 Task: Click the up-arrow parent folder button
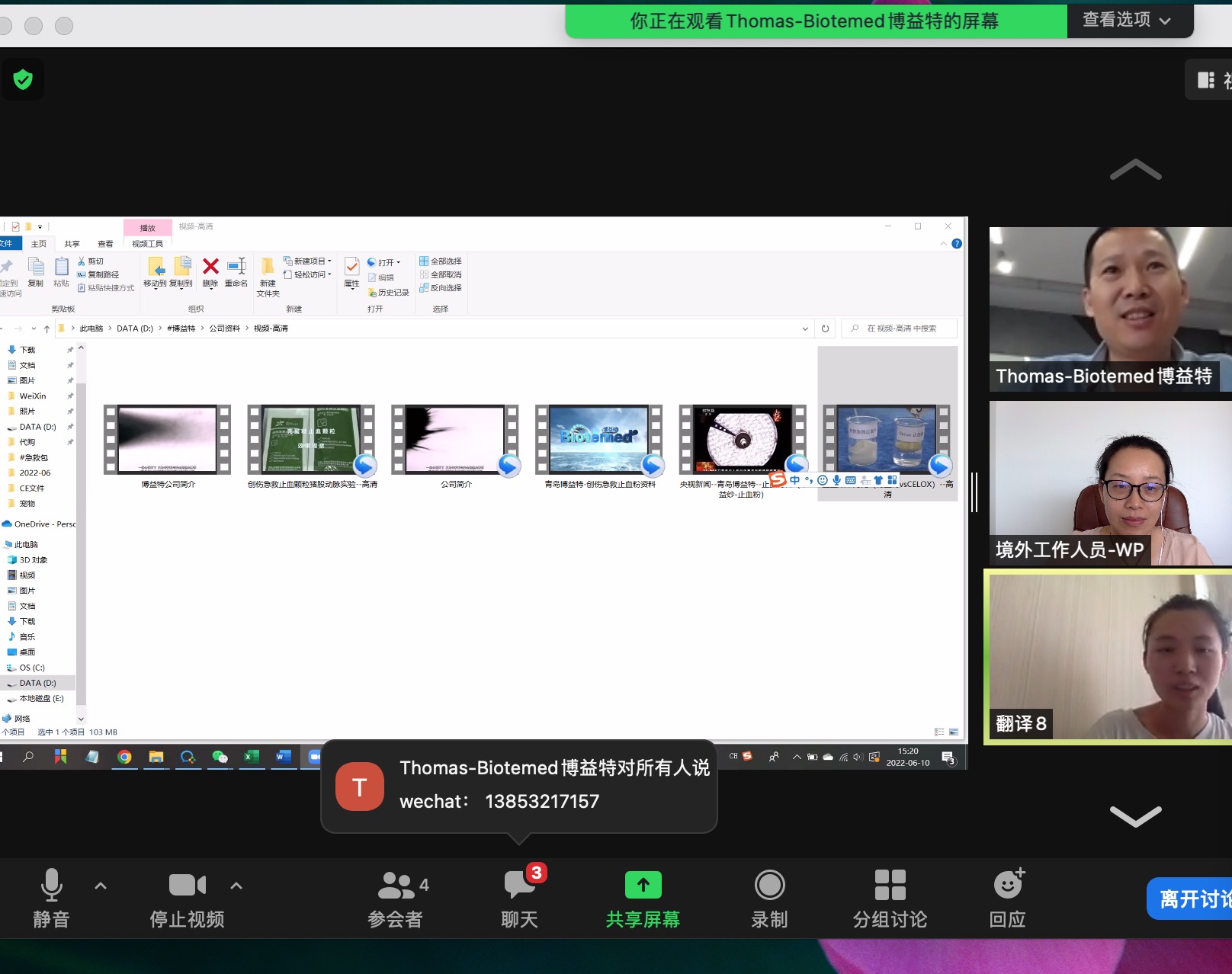(x=47, y=328)
